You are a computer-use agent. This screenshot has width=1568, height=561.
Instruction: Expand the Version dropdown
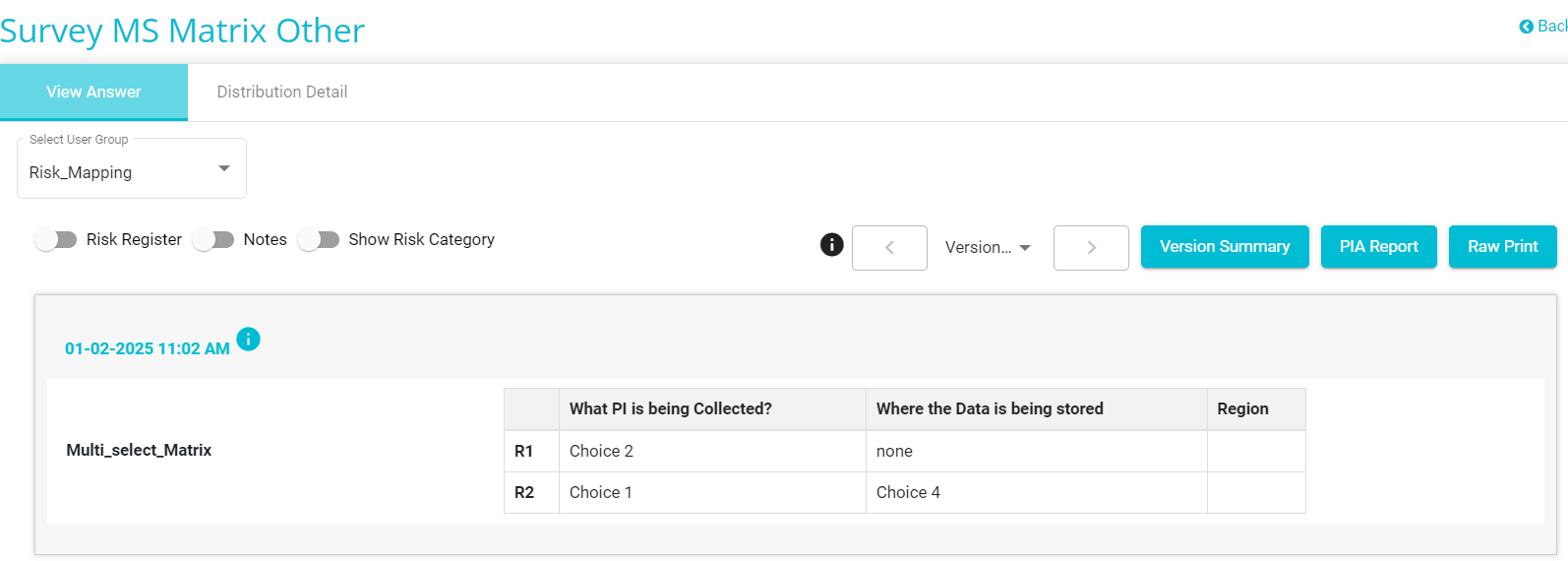pos(988,248)
